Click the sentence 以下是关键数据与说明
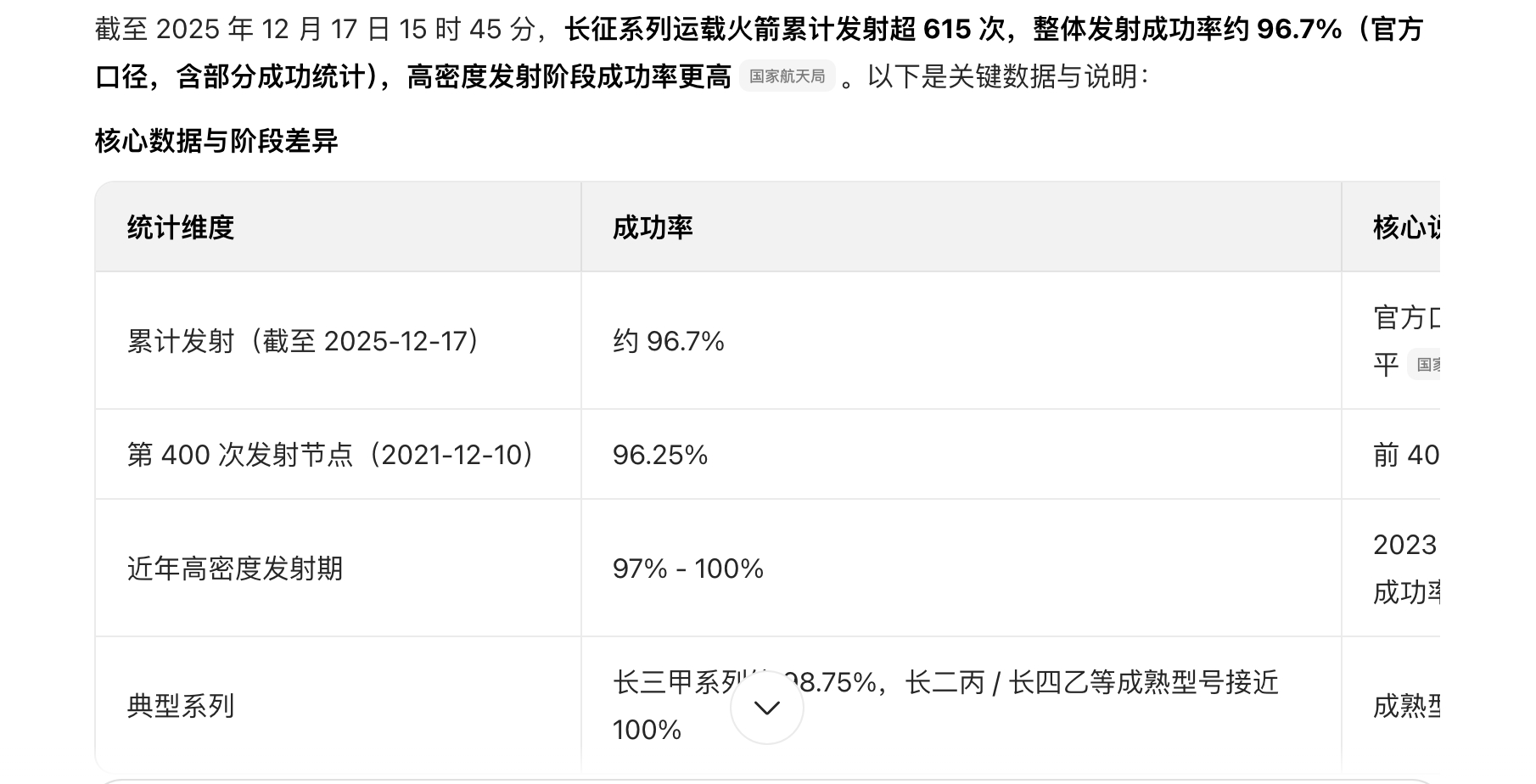 1006,76
